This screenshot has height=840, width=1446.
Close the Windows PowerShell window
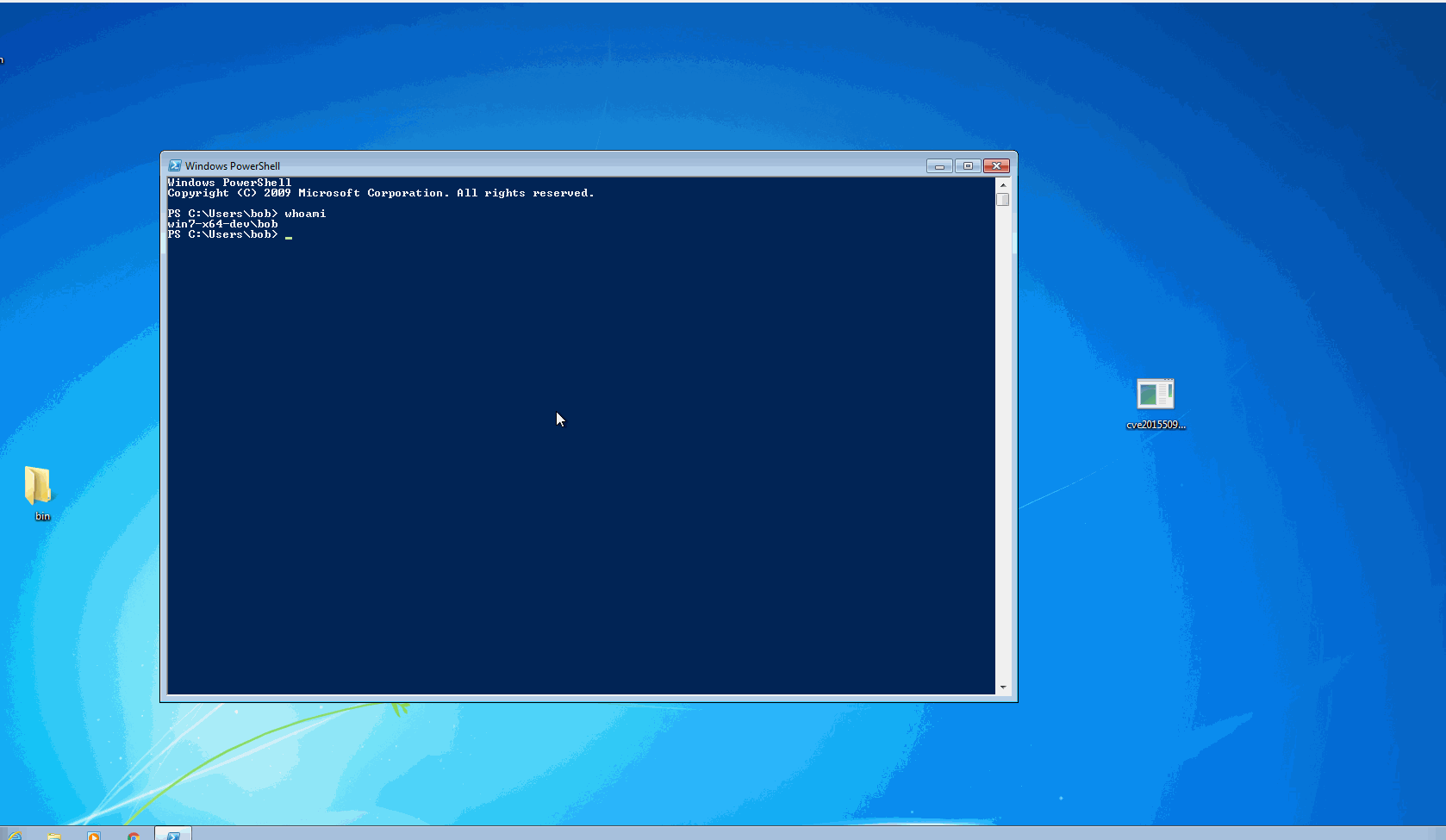(996, 165)
